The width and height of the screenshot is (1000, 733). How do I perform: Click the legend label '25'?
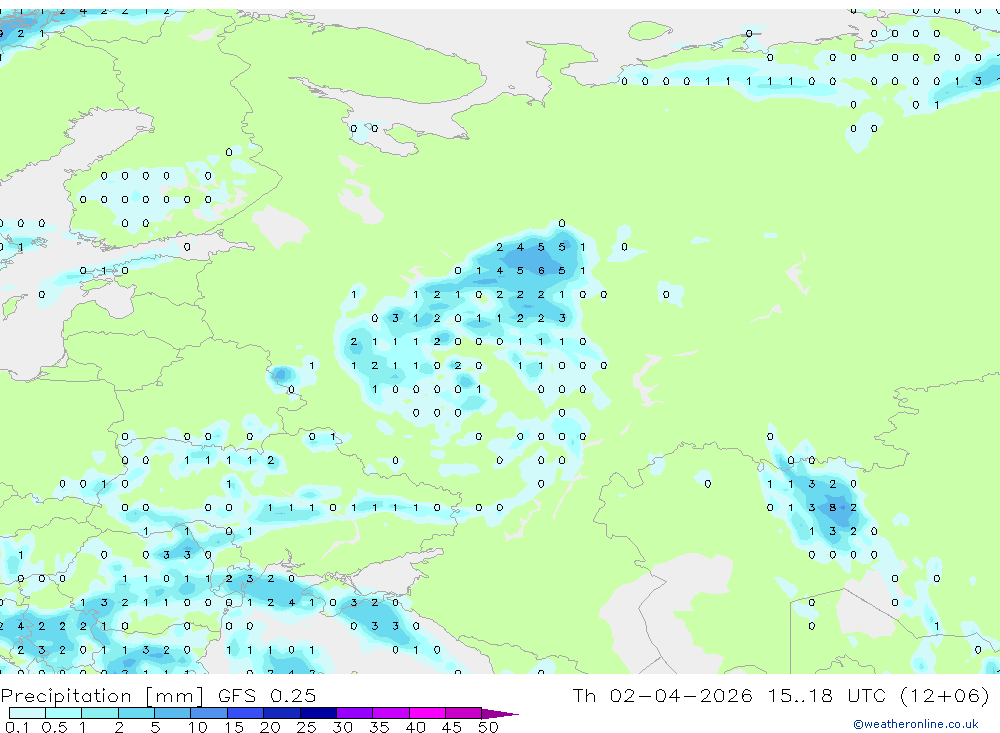306,727
